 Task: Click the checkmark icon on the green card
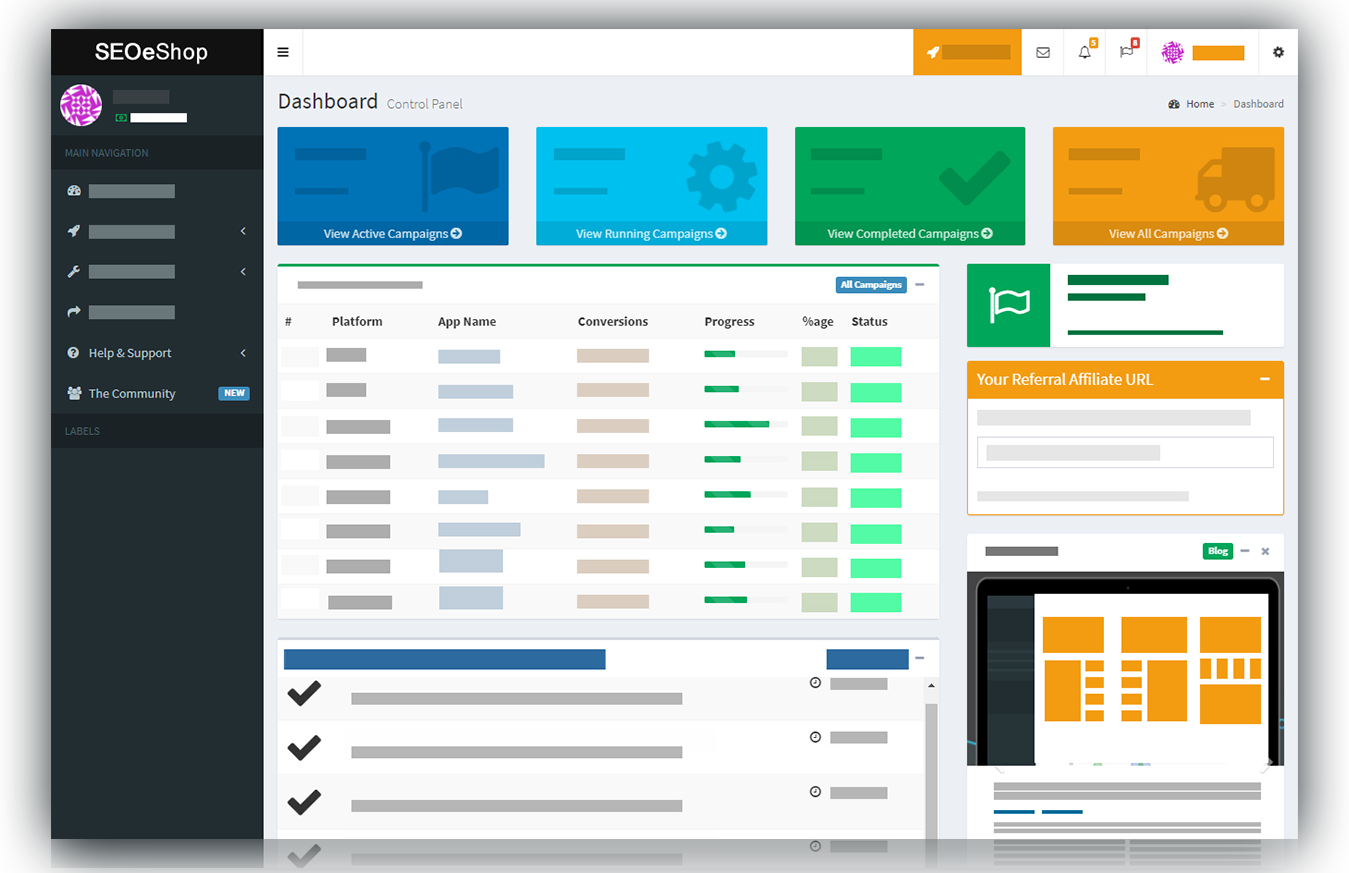[x=975, y=177]
